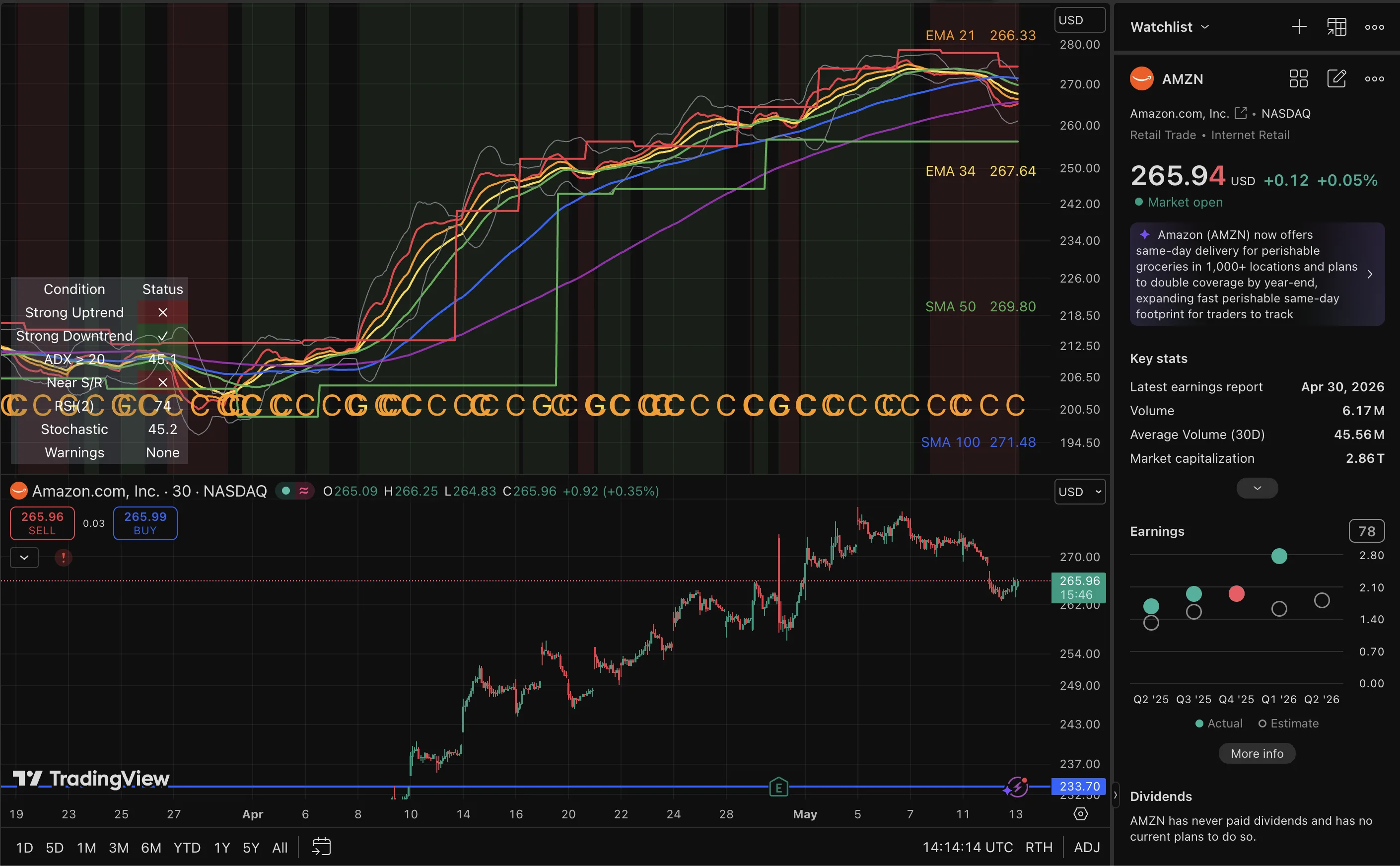Click the Market open status text
The width and height of the screenshot is (1400, 866).
click(x=1185, y=202)
